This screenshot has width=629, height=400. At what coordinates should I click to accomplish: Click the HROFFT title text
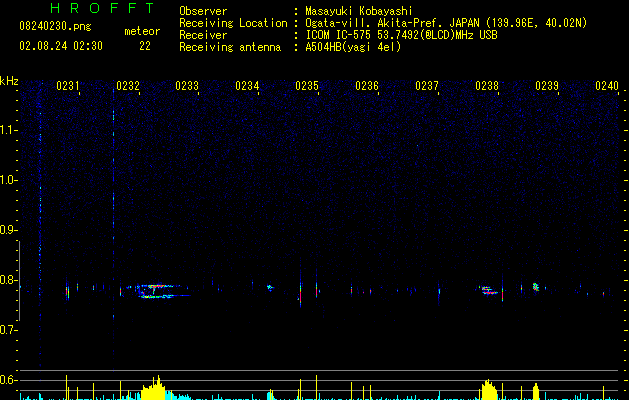click(103, 8)
